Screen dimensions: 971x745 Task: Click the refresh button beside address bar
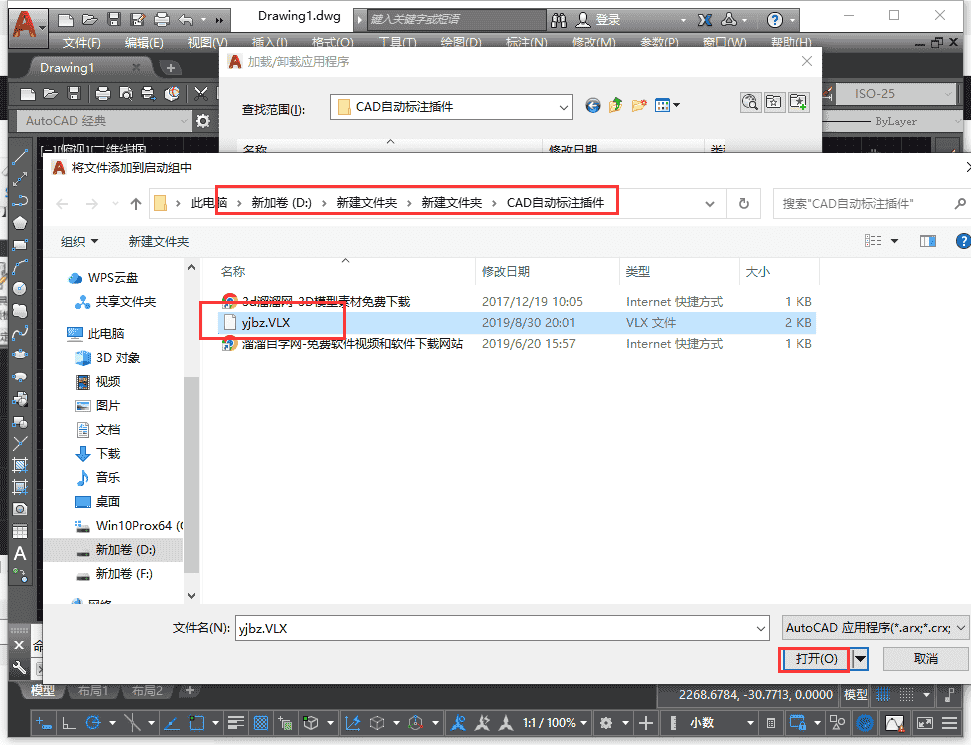744,203
